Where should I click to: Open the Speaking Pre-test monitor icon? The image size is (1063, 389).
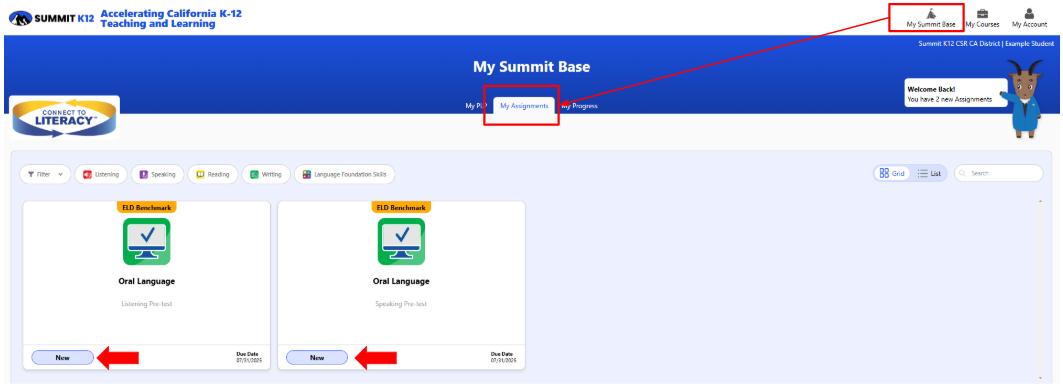click(x=401, y=241)
